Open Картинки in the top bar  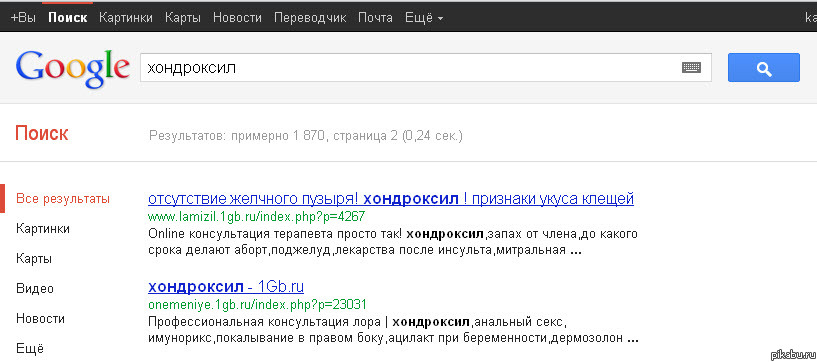tap(126, 18)
